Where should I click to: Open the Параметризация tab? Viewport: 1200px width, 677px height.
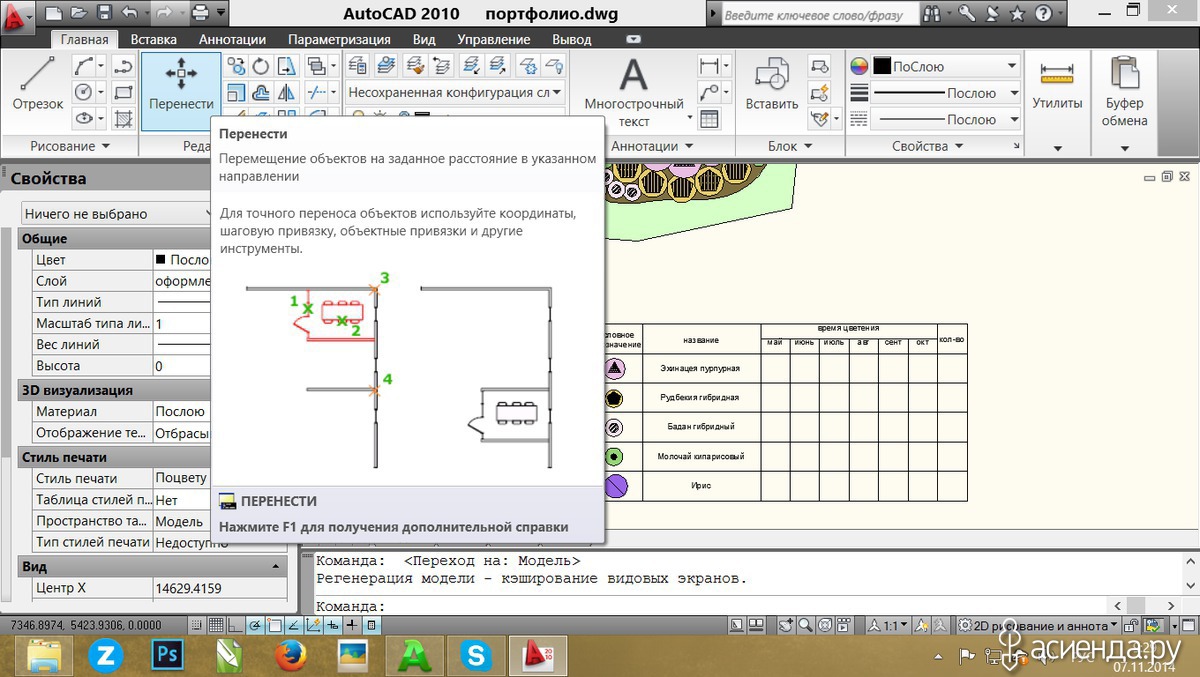pos(339,39)
